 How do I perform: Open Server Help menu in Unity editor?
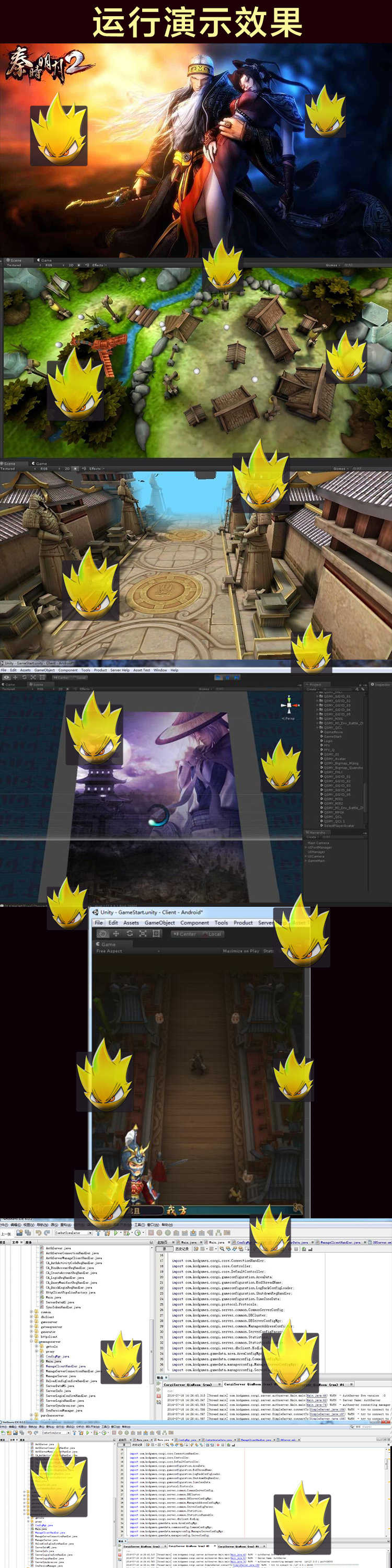point(120,670)
